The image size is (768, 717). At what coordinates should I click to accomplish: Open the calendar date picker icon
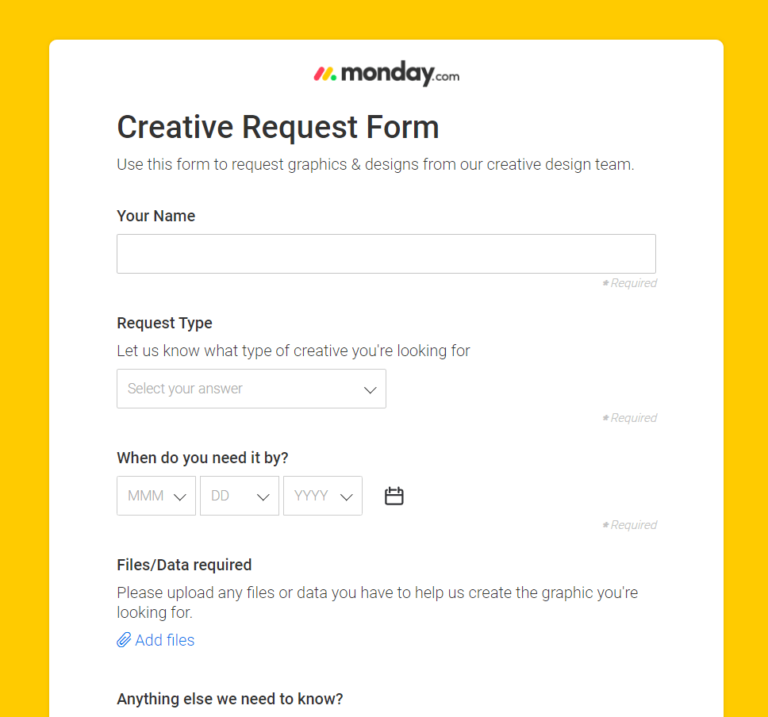(x=394, y=496)
